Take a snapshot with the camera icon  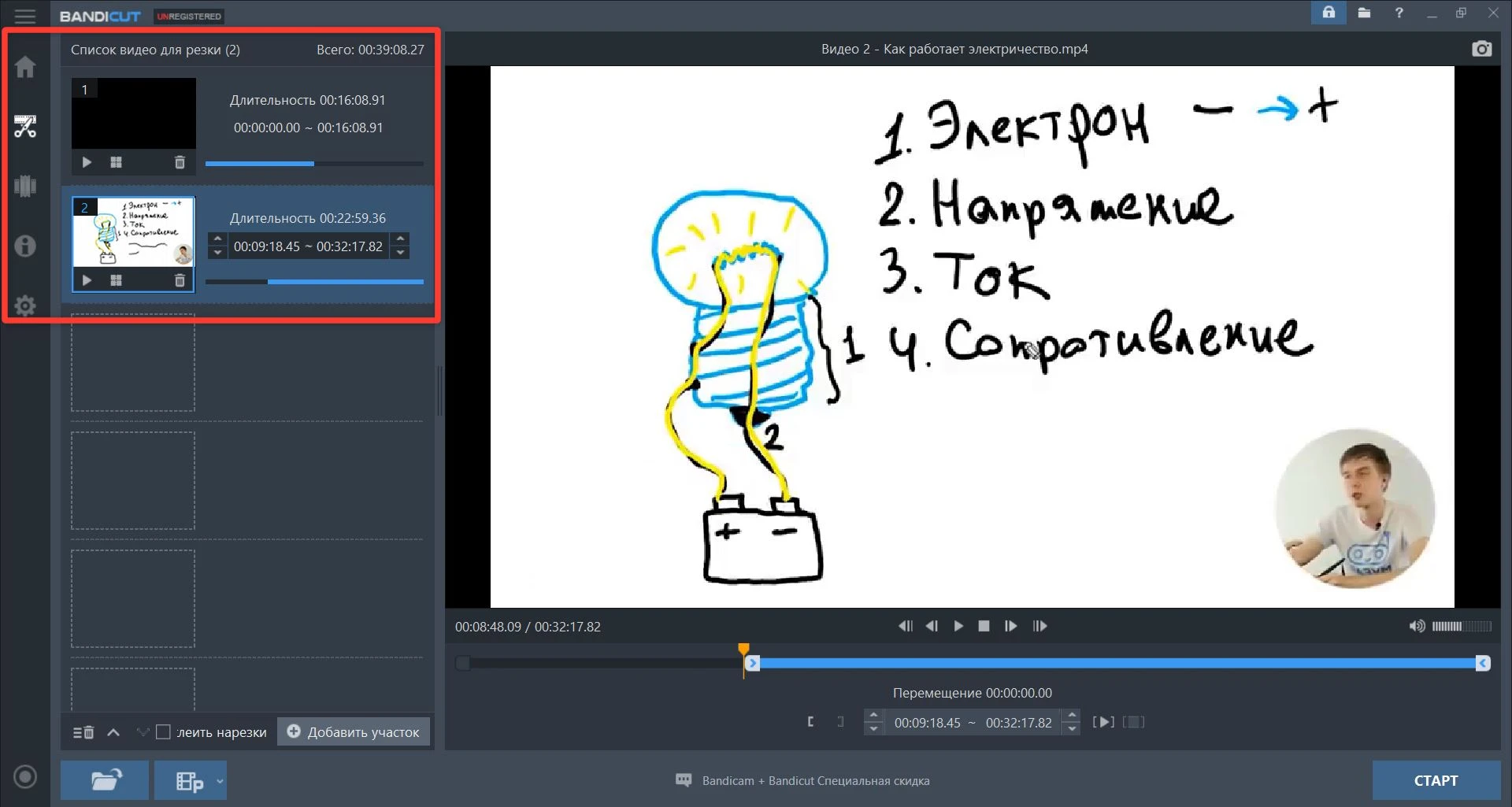(1481, 49)
